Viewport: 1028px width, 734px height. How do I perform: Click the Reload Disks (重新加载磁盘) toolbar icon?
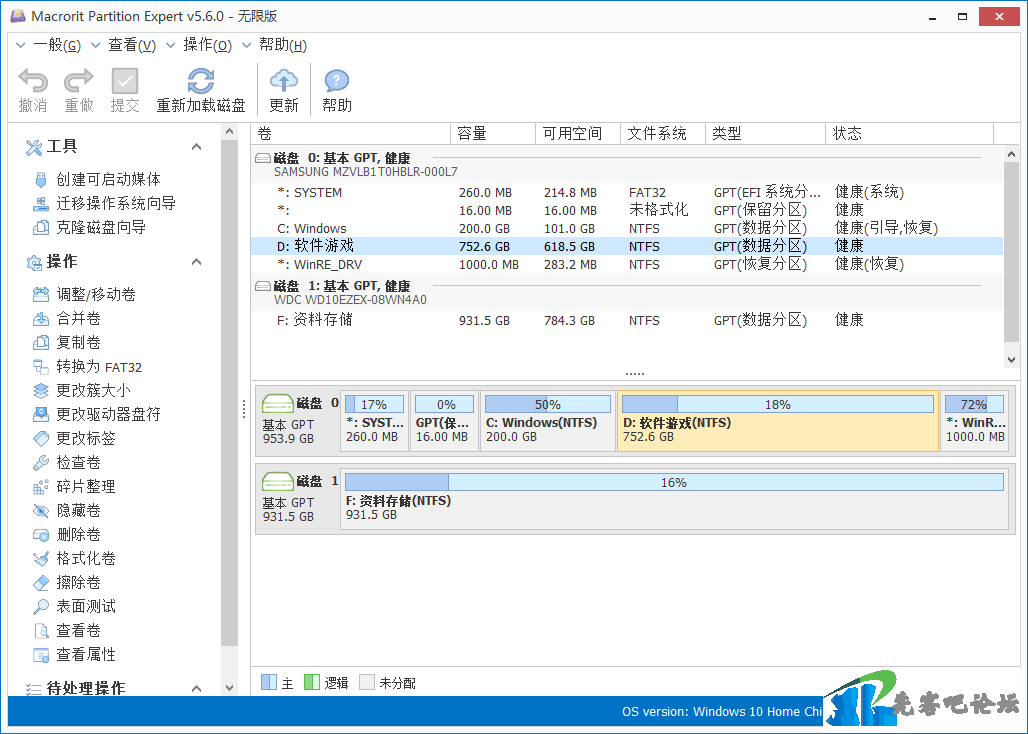pos(201,82)
